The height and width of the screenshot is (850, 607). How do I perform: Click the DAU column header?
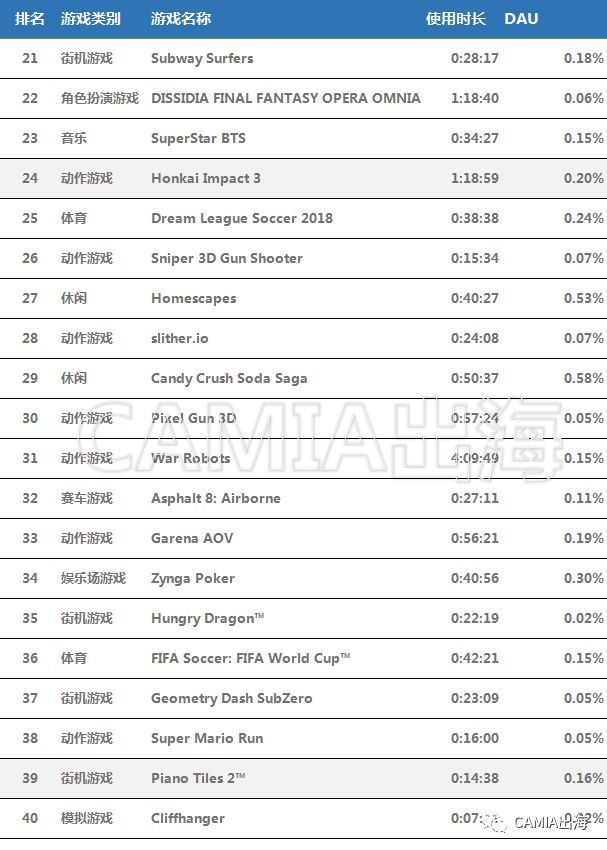pos(521,19)
